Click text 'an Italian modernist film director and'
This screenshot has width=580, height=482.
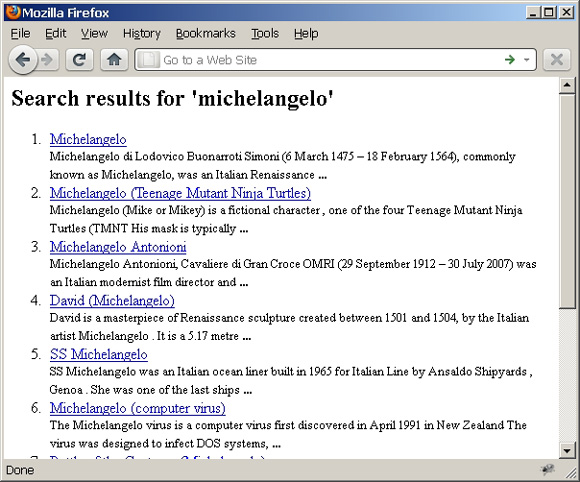pyautogui.click(x=143, y=282)
